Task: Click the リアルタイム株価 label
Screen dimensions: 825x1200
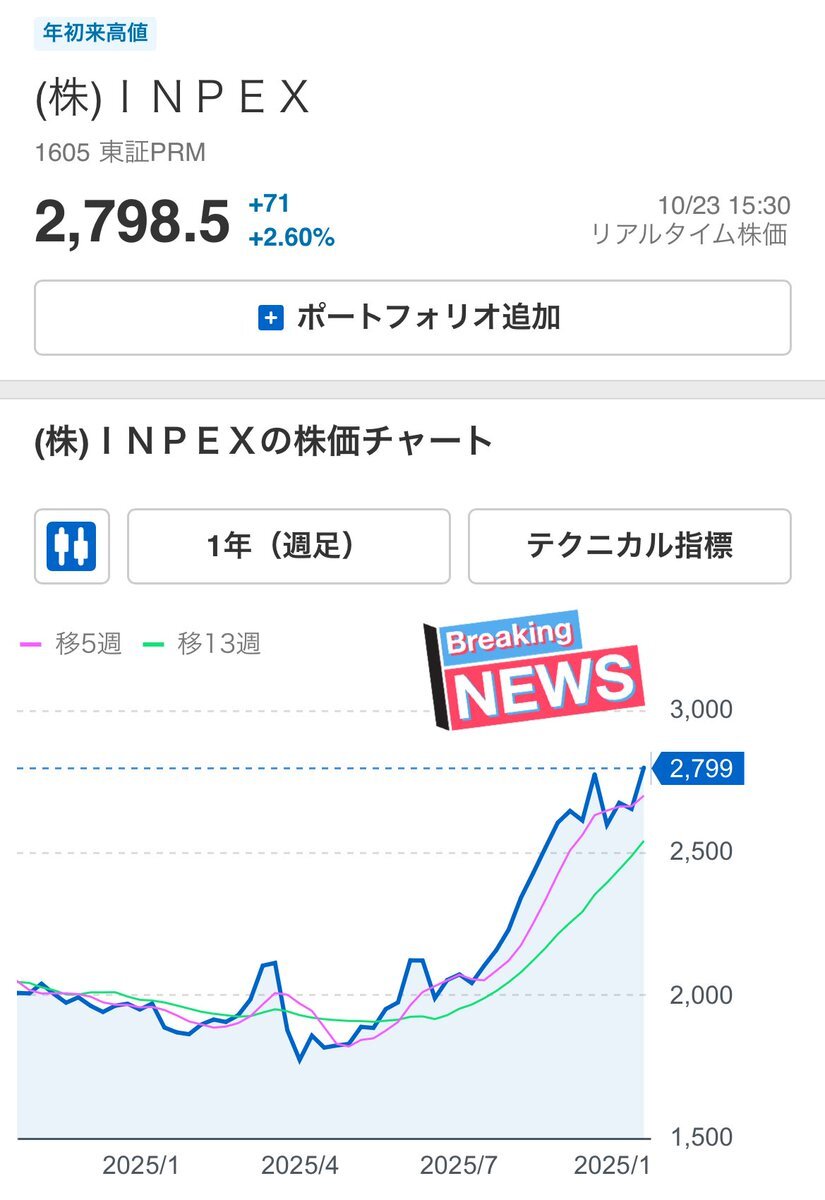Action: [689, 234]
